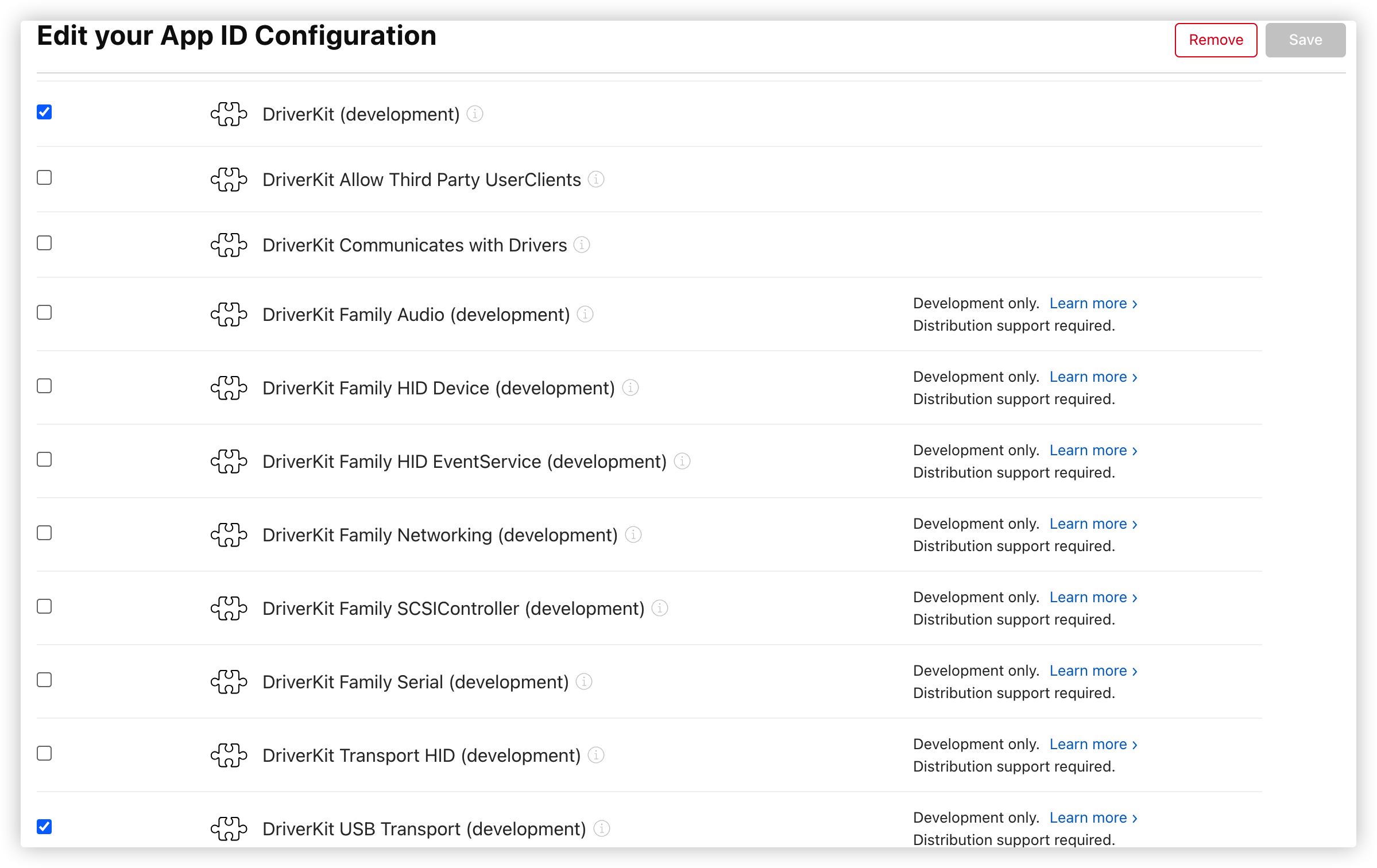
Task: Open info icon for USB Transport
Action: [601, 828]
